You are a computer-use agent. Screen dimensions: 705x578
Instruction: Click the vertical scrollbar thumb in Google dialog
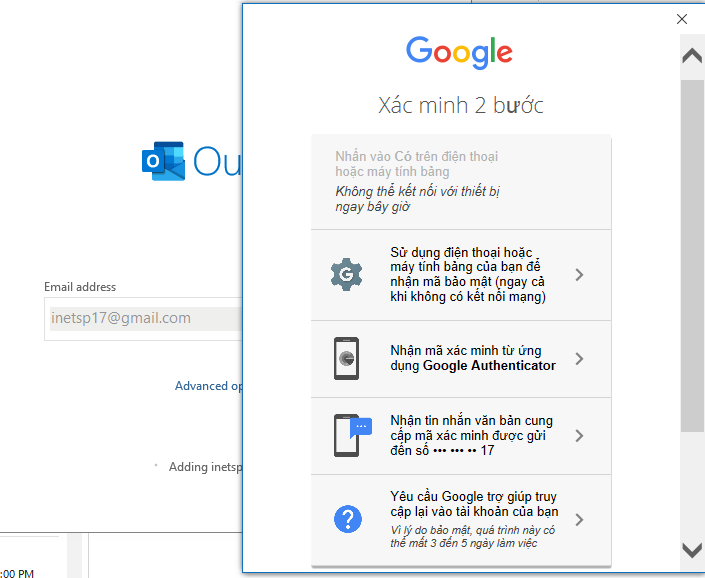point(692,256)
